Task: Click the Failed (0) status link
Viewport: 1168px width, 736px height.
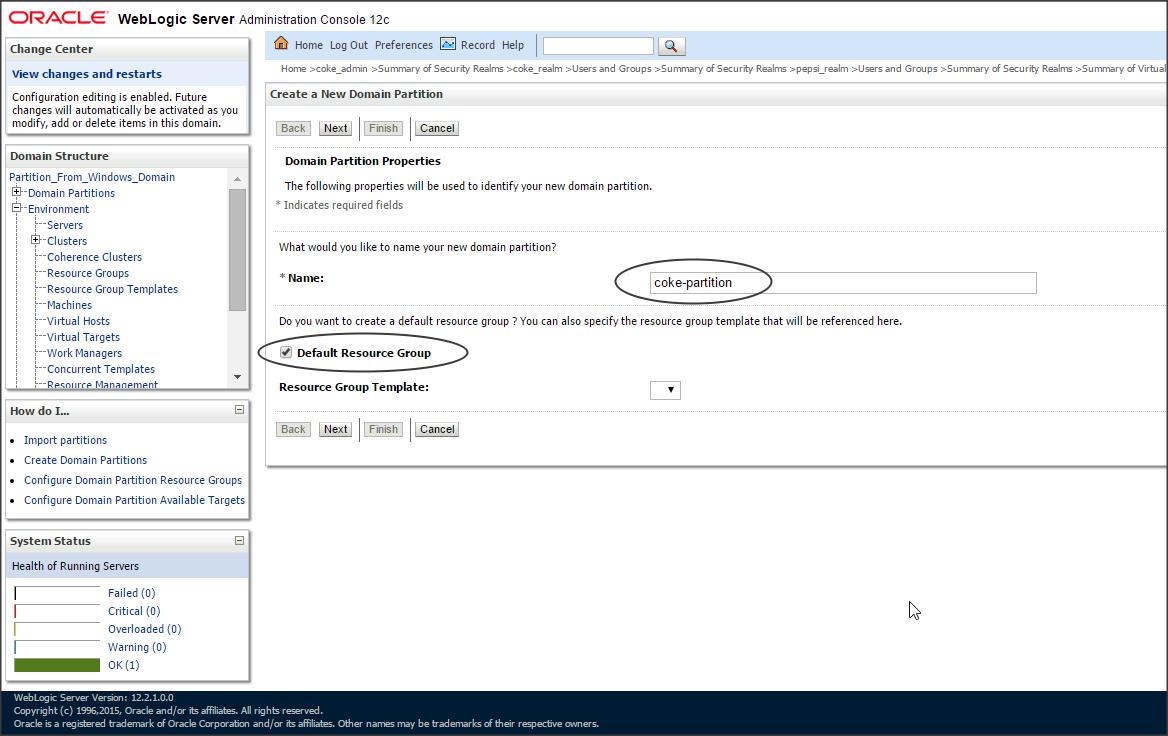Action: (132, 593)
